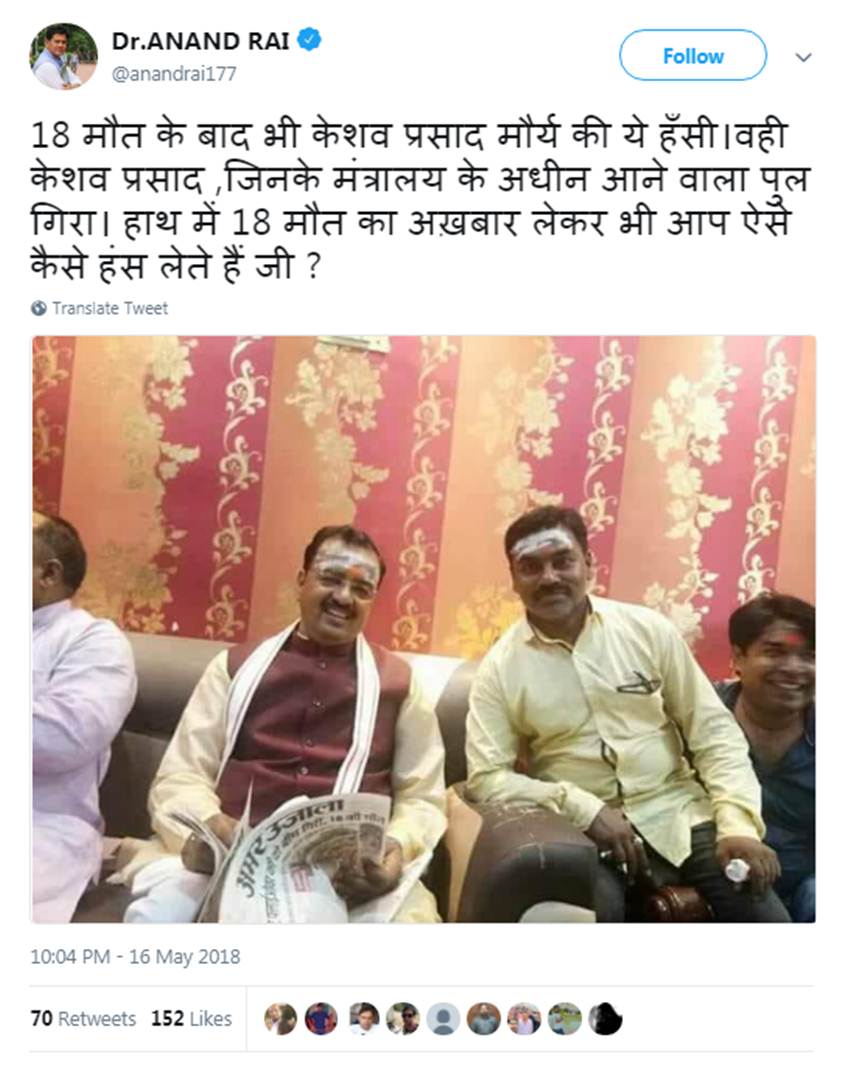
Task: Click the first liker avatar
Action: click(281, 1019)
